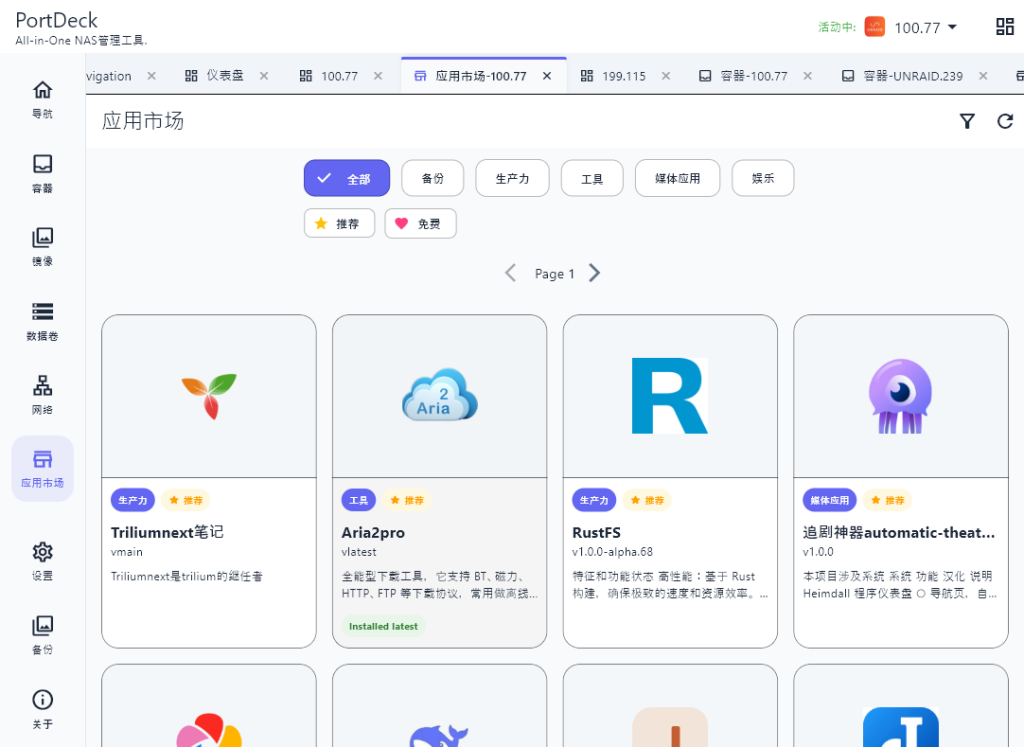The height and width of the screenshot is (747, 1024).
Task: Go to previous page chevron
Action: pyautogui.click(x=511, y=273)
